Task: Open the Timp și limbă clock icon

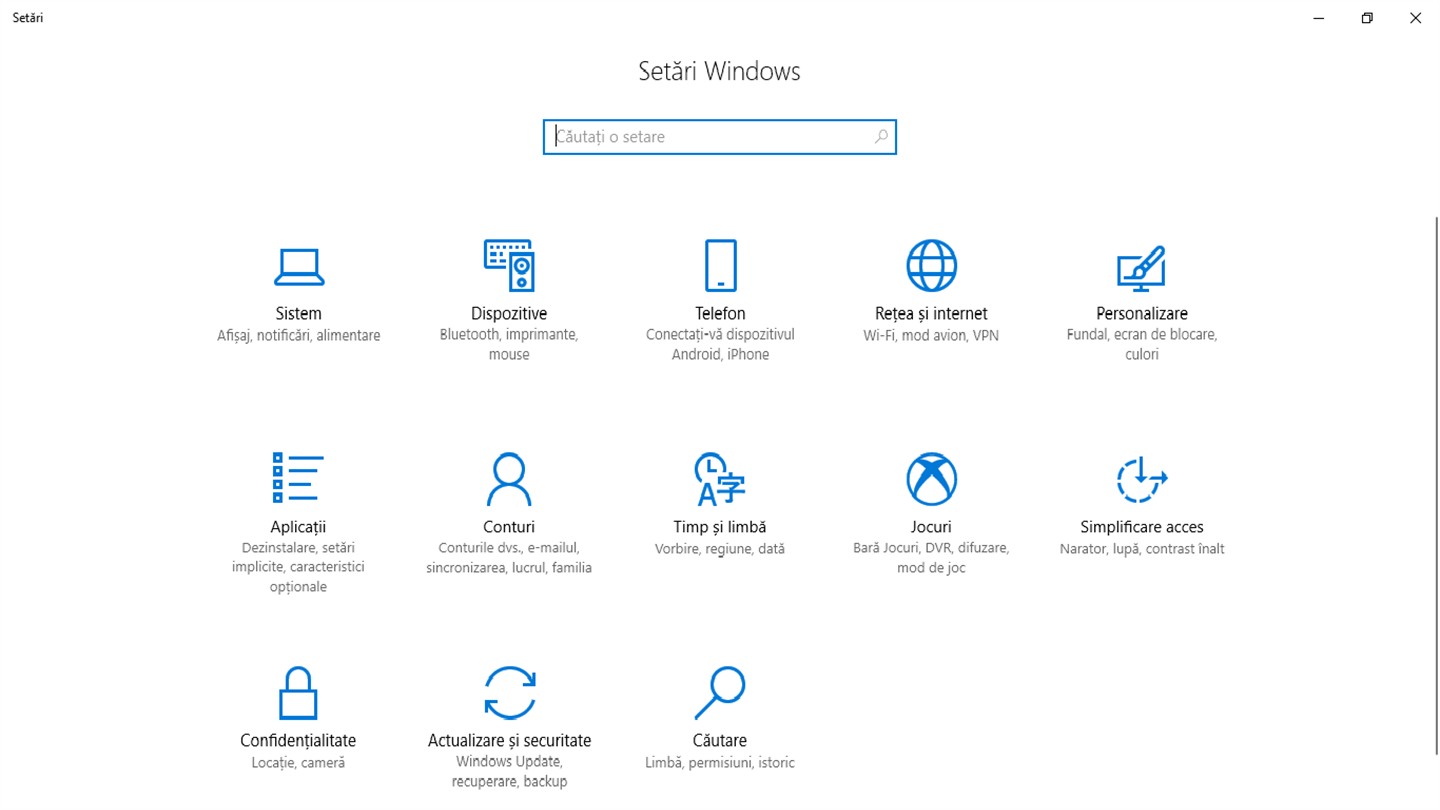Action: click(x=720, y=479)
